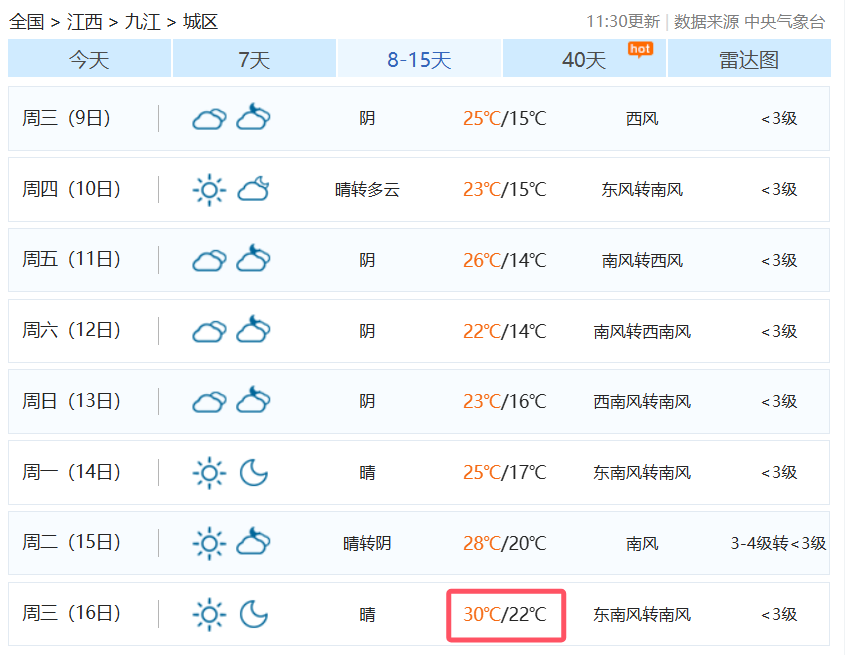Select the 周日 (13日) date label

pyautogui.click(x=71, y=401)
